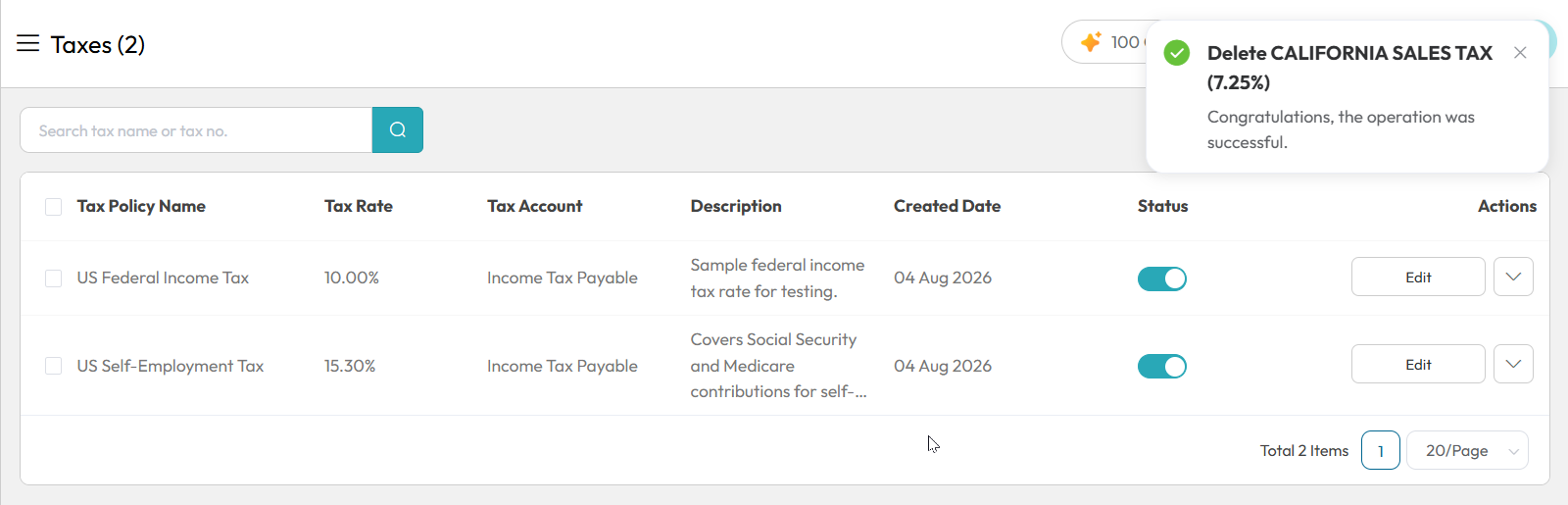Open the 20/Page size dropdown
This screenshot has width=1568, height=505.
tap(1467, 450)
